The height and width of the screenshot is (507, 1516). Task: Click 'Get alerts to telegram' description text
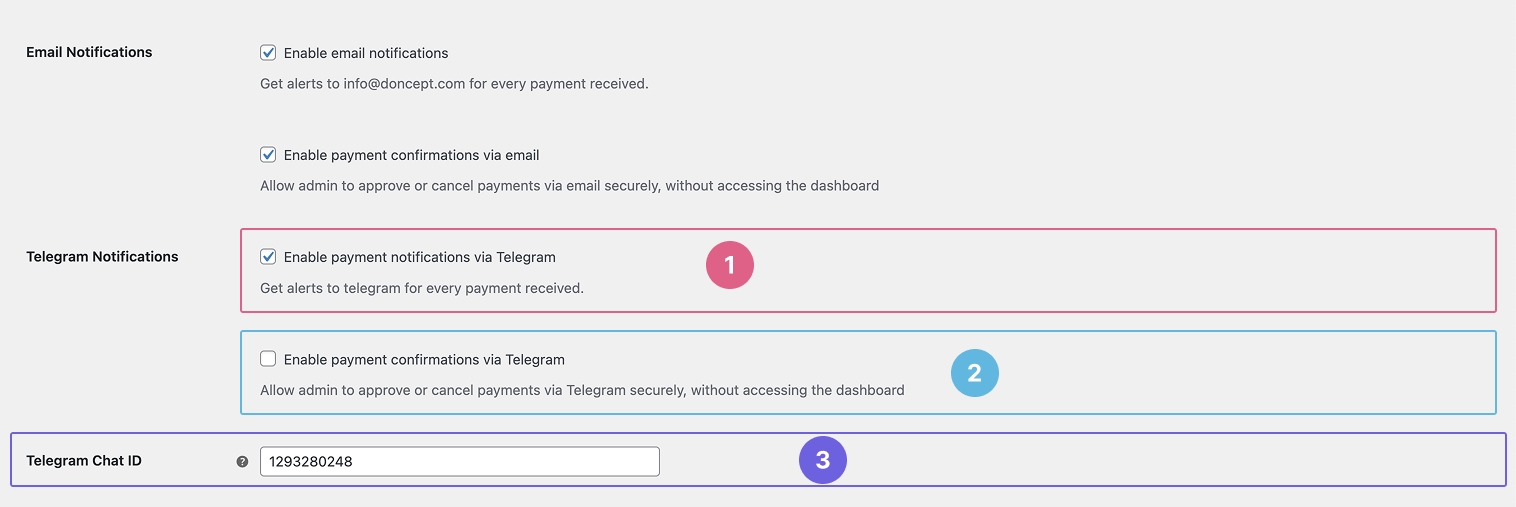coord(421,288)
